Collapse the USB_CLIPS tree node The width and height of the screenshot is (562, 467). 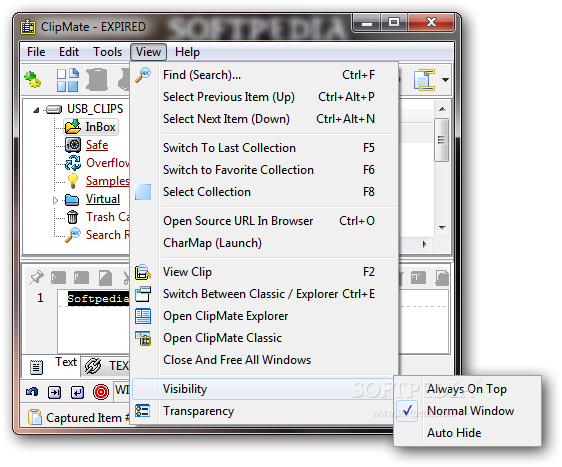(x=36, y=110)
